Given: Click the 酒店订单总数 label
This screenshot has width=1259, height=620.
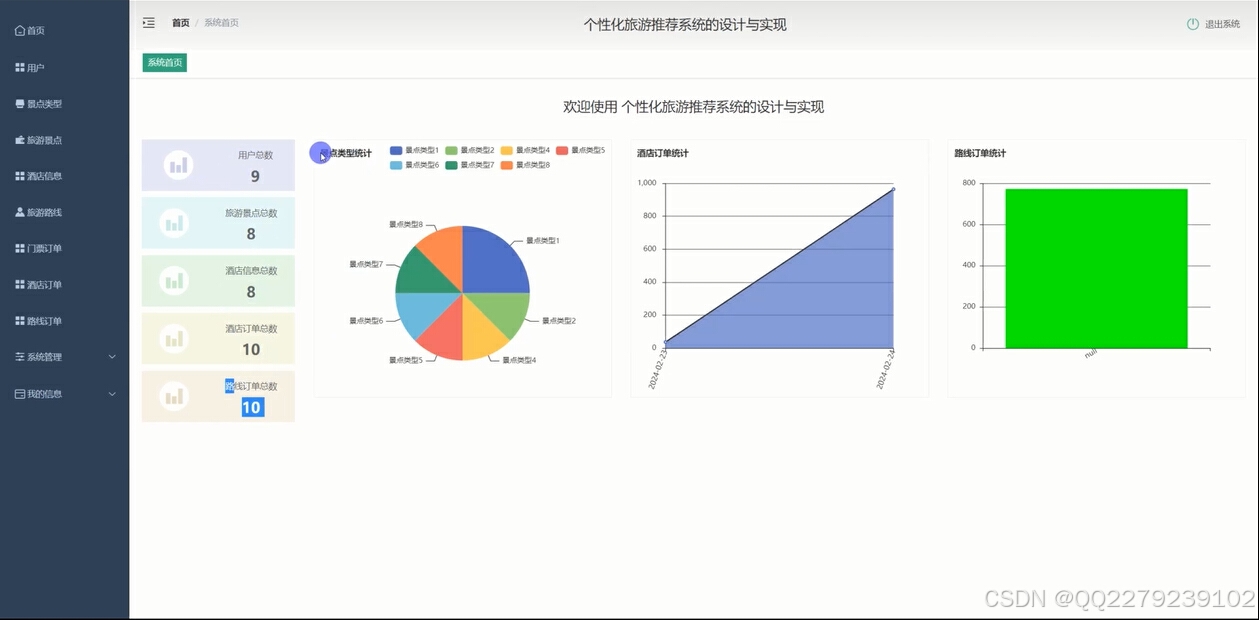Looking at the screenshot, I should [251, 328].
